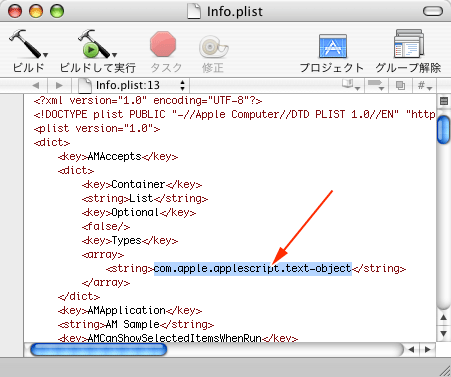Go forward with the right navigation arrow
The image size is (451, 377).
59,85
